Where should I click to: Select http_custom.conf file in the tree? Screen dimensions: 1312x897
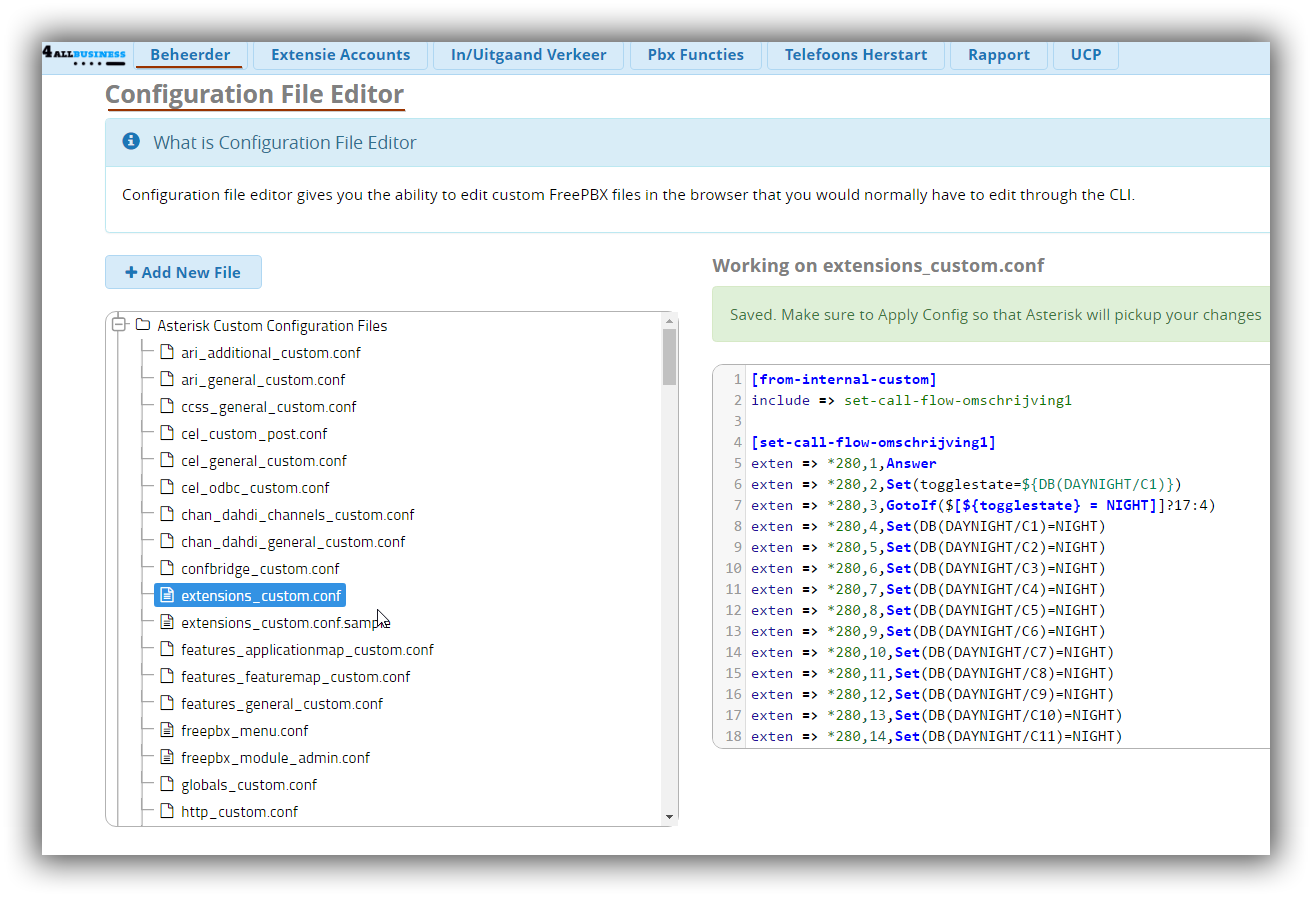[x=239, y=811]
